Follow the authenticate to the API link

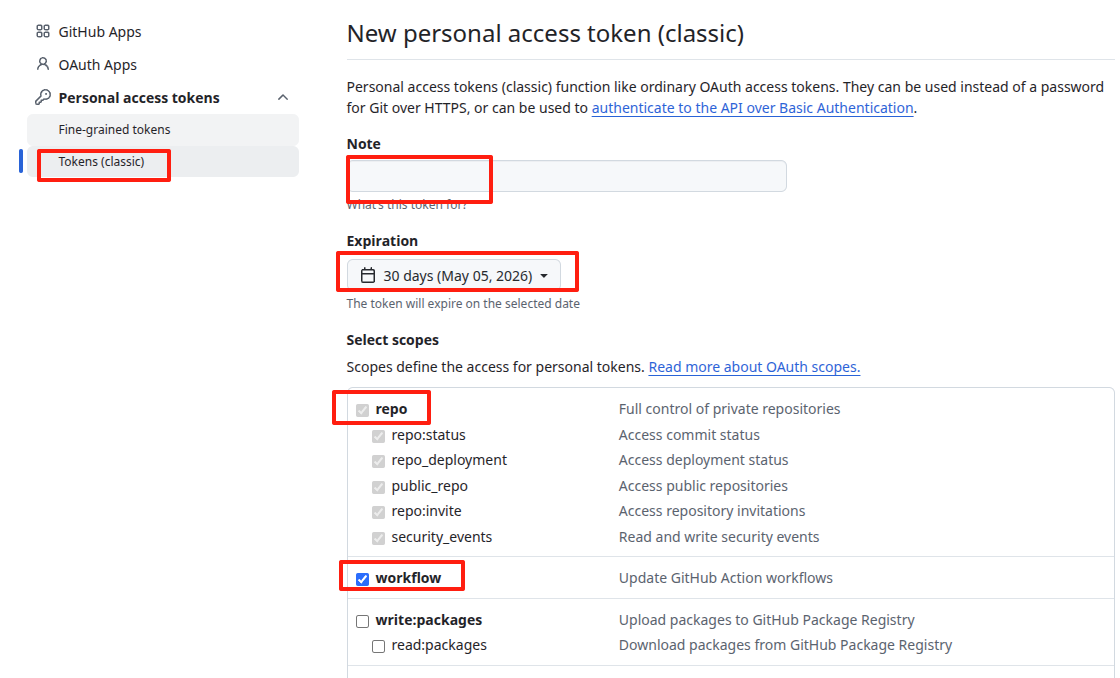752,108
